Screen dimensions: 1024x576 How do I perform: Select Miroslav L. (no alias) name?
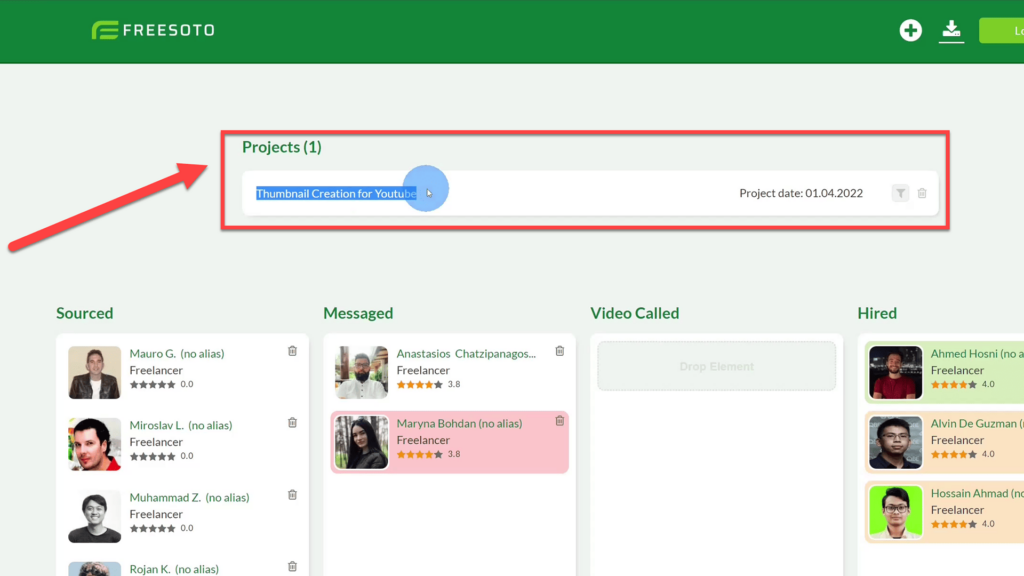point(181,425)
